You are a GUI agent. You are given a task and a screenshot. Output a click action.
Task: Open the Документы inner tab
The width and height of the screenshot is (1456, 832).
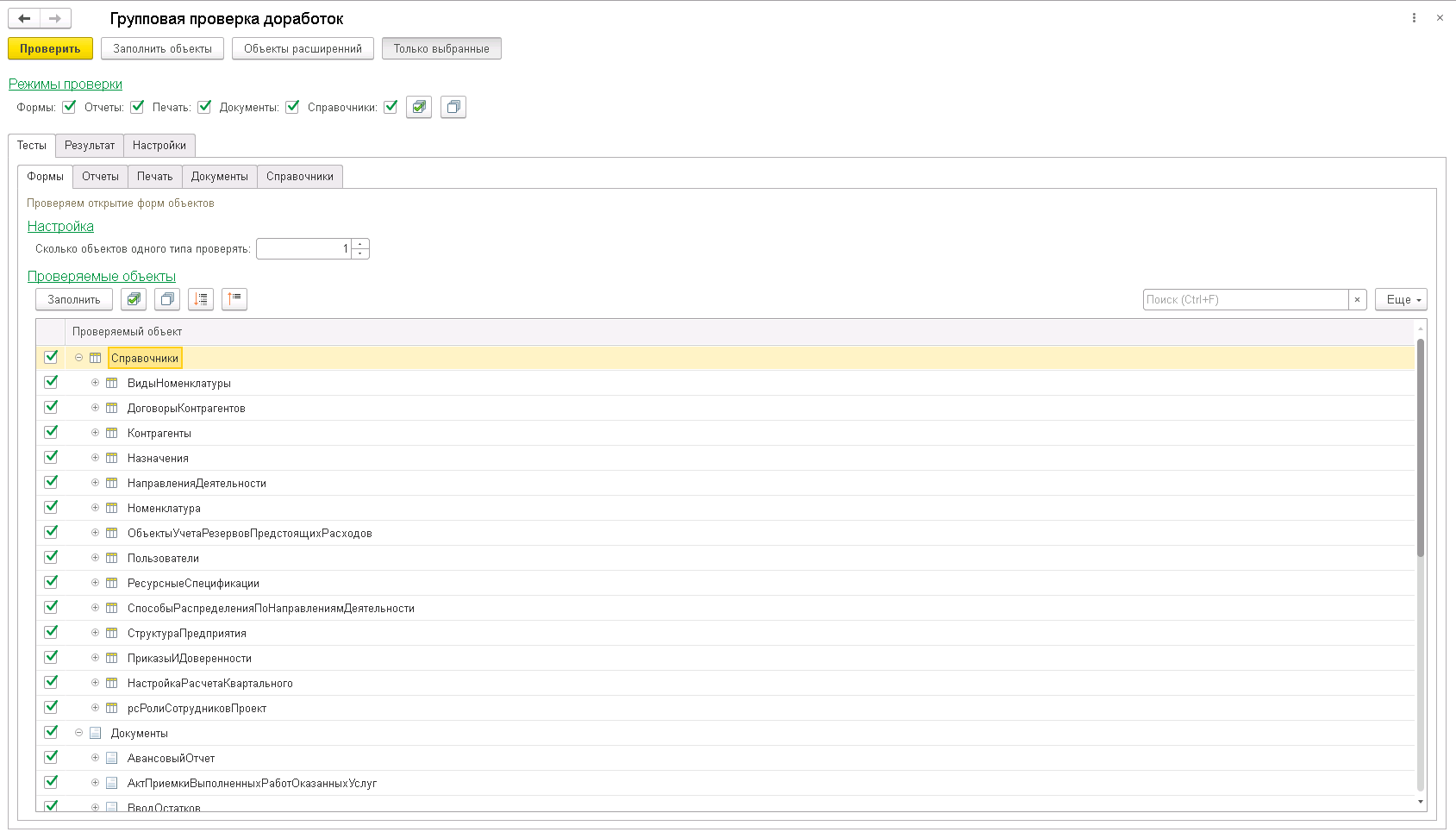[220, 177]
